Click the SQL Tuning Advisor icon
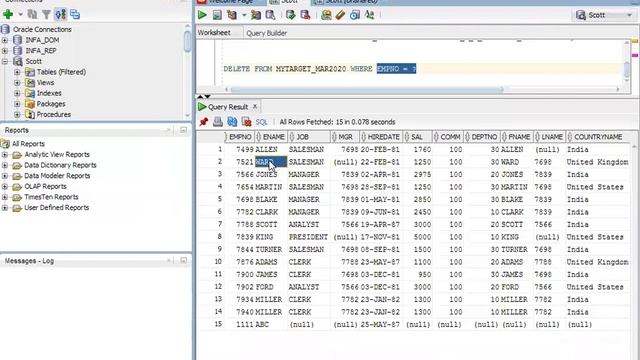This screenshot has width=640, height=360. pos(270,15)
